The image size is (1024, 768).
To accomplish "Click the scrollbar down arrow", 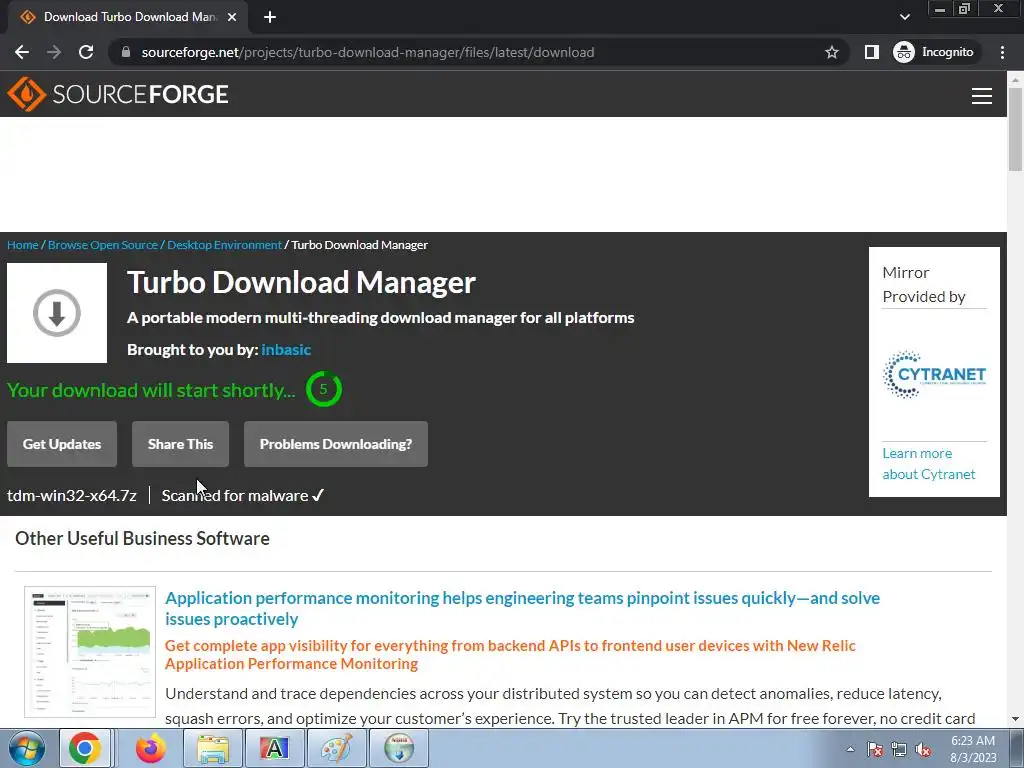I will [1015, 719].
